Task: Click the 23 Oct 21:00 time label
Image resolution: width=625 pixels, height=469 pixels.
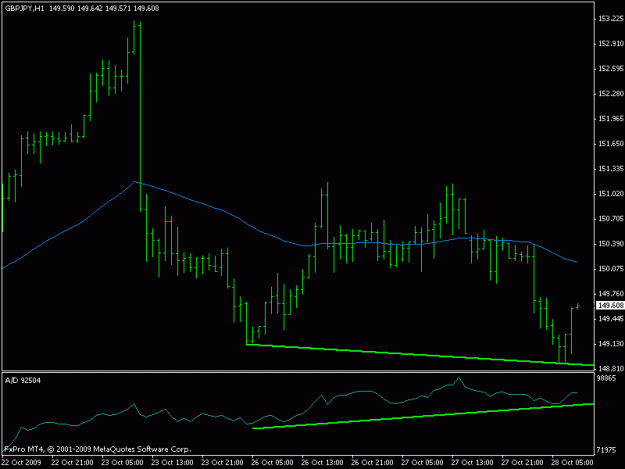Action: coord(222,463)
